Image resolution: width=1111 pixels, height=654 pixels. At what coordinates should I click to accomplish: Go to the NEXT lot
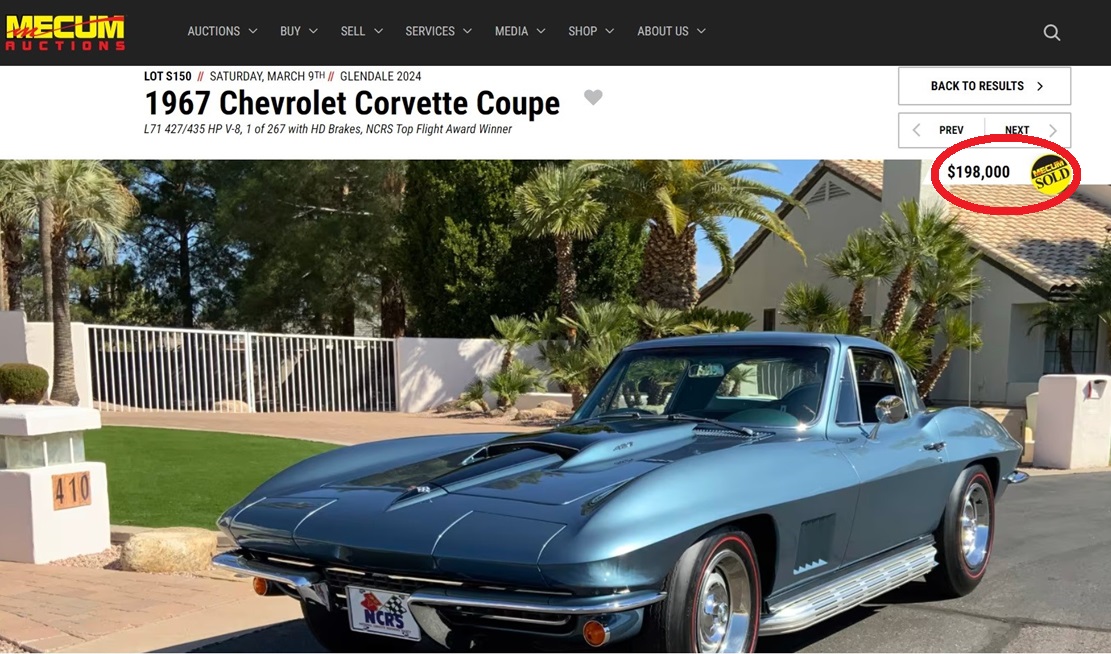pyautogui.click(x=1028, y=130)
